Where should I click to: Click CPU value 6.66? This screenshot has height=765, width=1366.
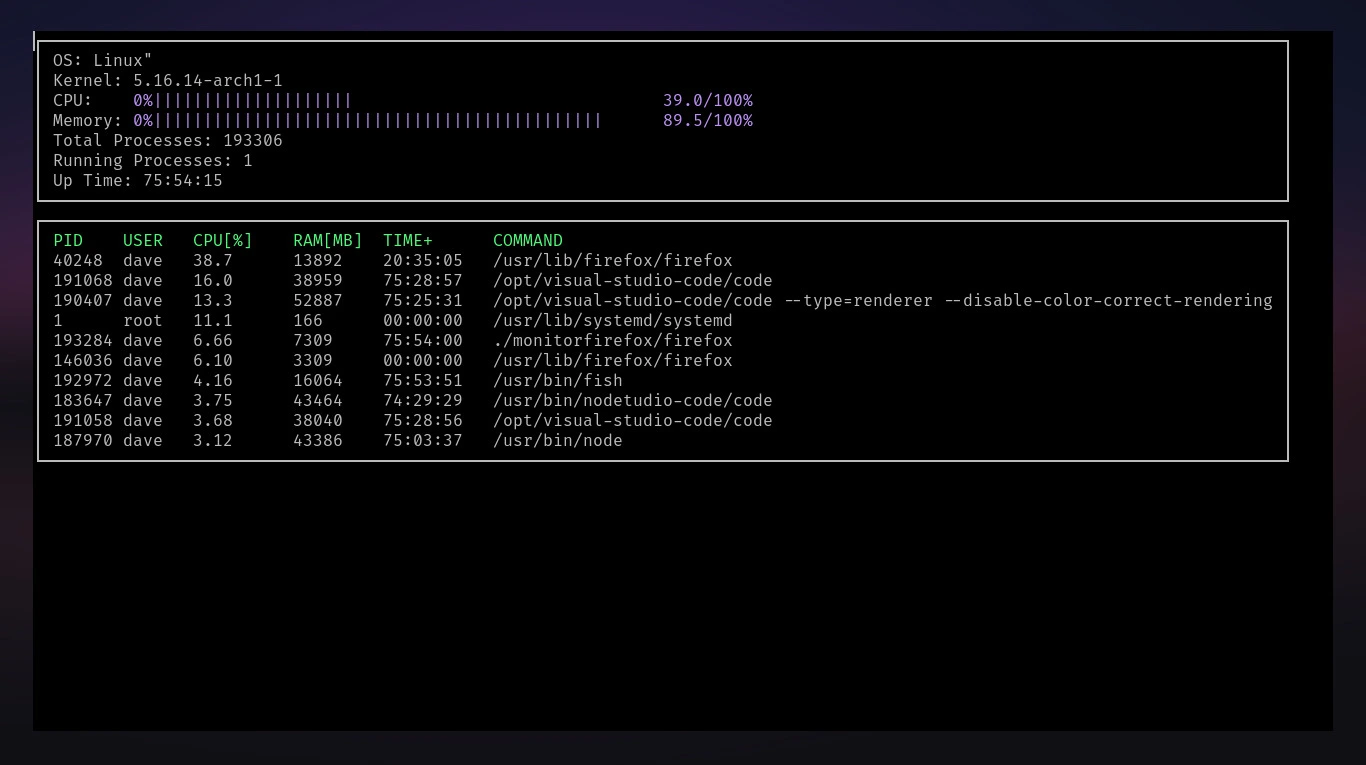point(213,341)
